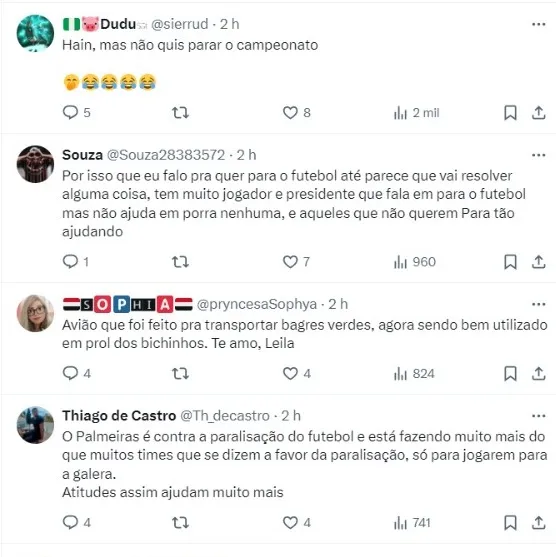Open more options on Dudu's tweet
The height and width of the screenshot is (557, 556).
pos(539,24)
